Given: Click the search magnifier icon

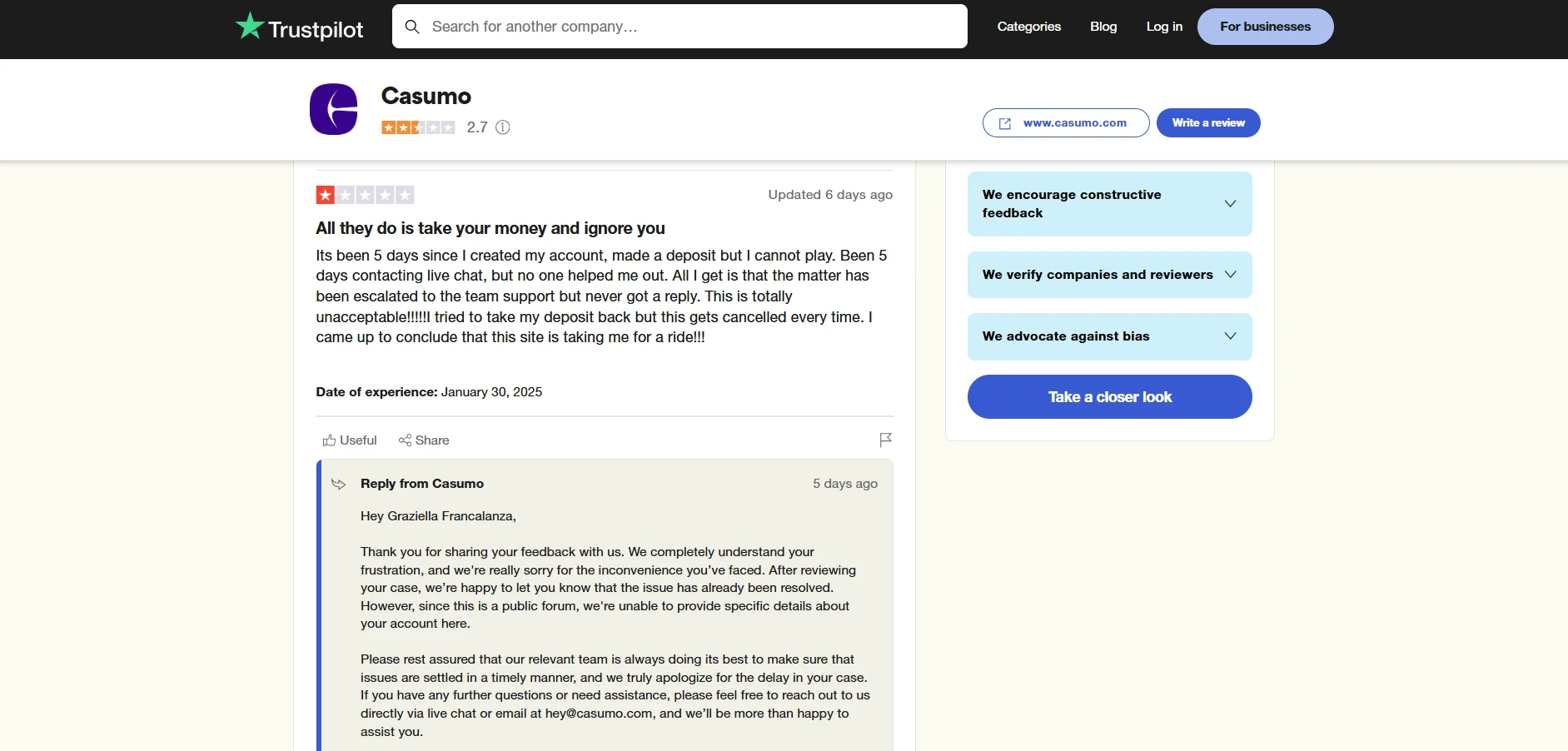Looking at the screenshot, I should (412, 27).
